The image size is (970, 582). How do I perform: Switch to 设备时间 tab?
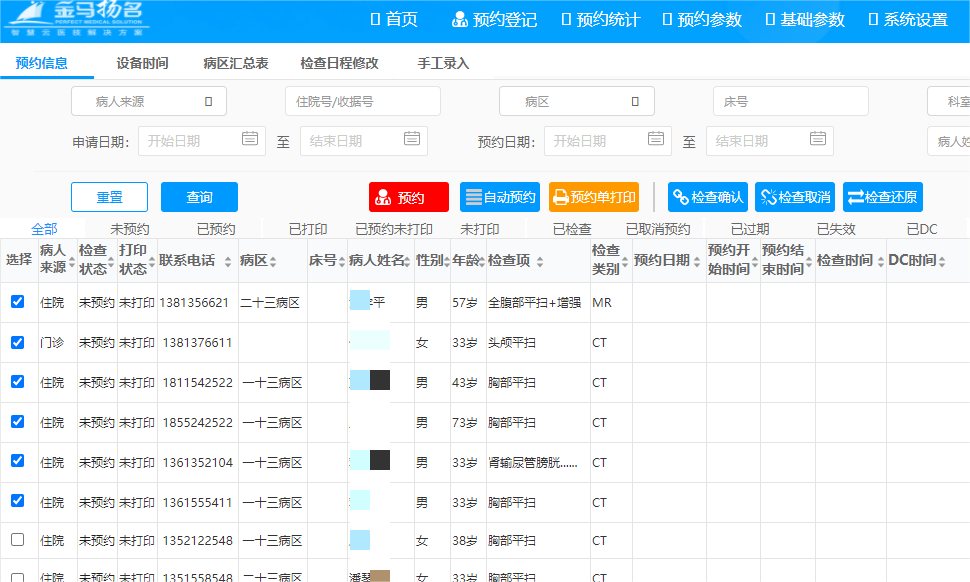pos(142,63)
